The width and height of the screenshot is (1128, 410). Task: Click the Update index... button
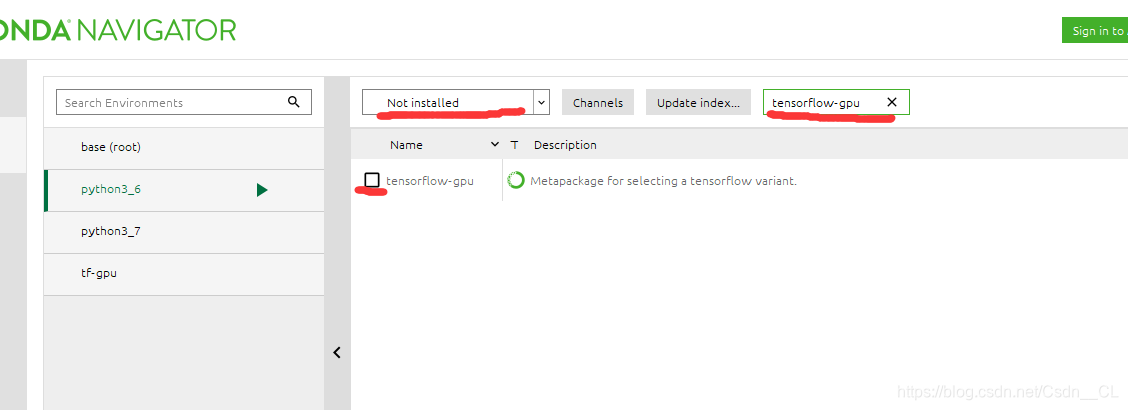pos(698,102)
